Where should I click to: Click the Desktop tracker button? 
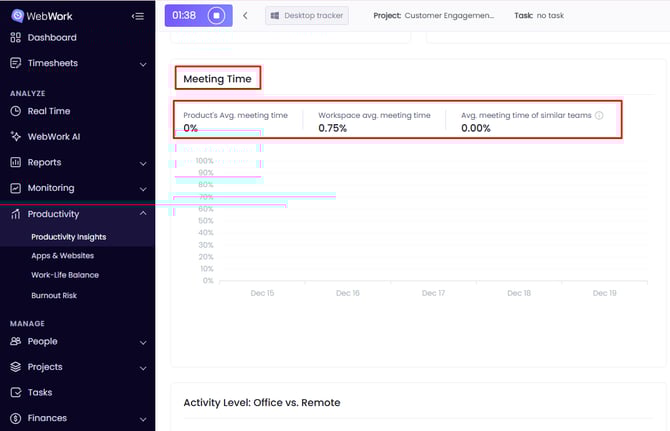(x=307, y=16)
